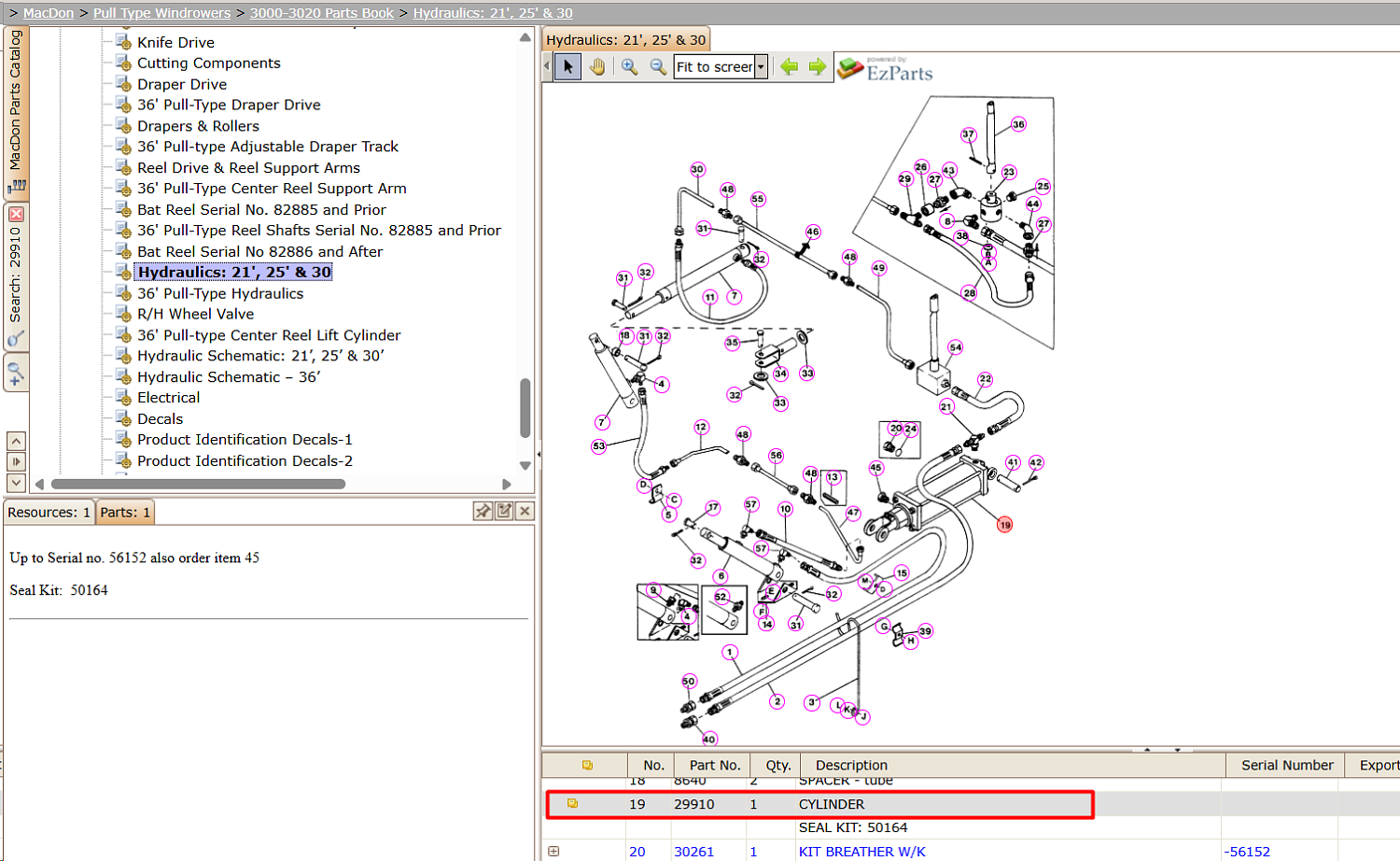Select Draper Drive in the tree
The height and width of the screenshot is (861, 1400).
182,84
